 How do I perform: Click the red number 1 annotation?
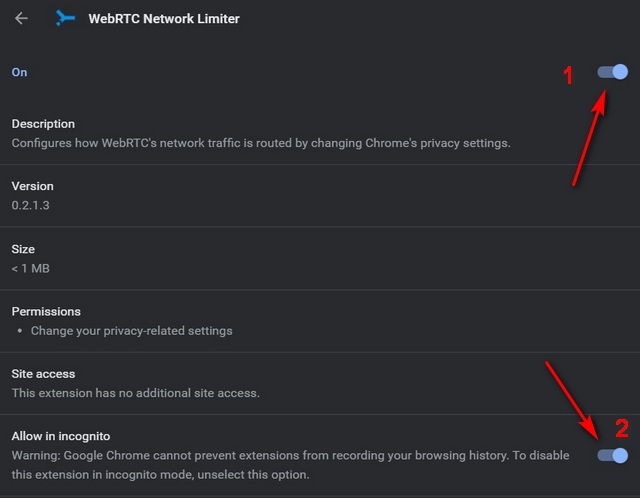(568, 76)
